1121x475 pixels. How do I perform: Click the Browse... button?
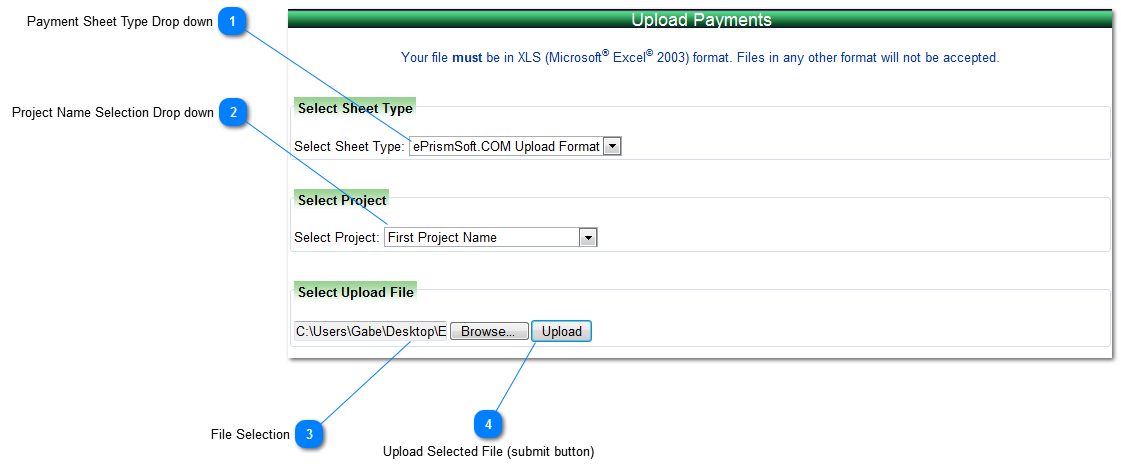pos(489,331)
